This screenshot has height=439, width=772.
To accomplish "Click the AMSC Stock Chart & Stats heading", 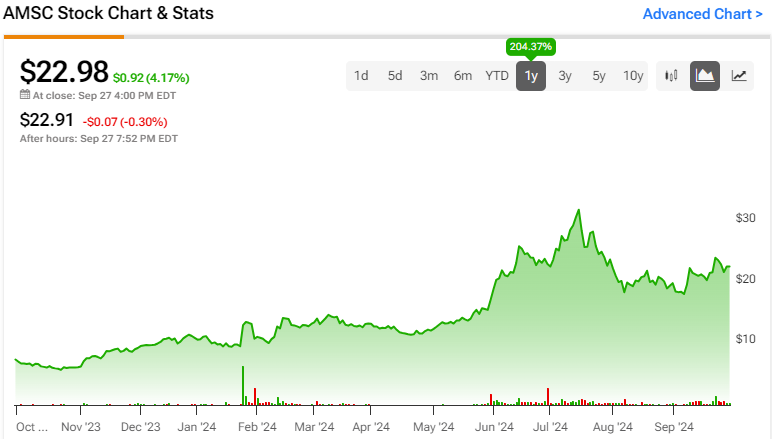I will click(108, 13).
